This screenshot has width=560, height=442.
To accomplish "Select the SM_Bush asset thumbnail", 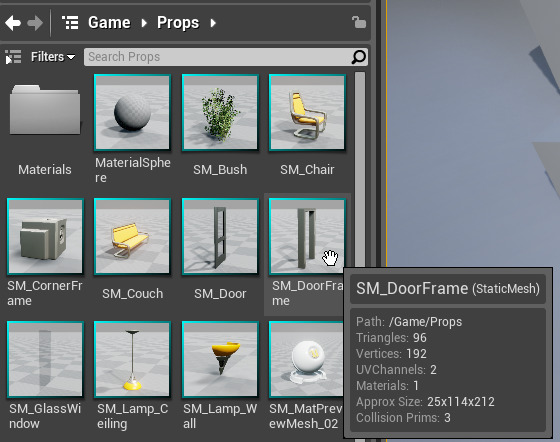I will 220,112.
